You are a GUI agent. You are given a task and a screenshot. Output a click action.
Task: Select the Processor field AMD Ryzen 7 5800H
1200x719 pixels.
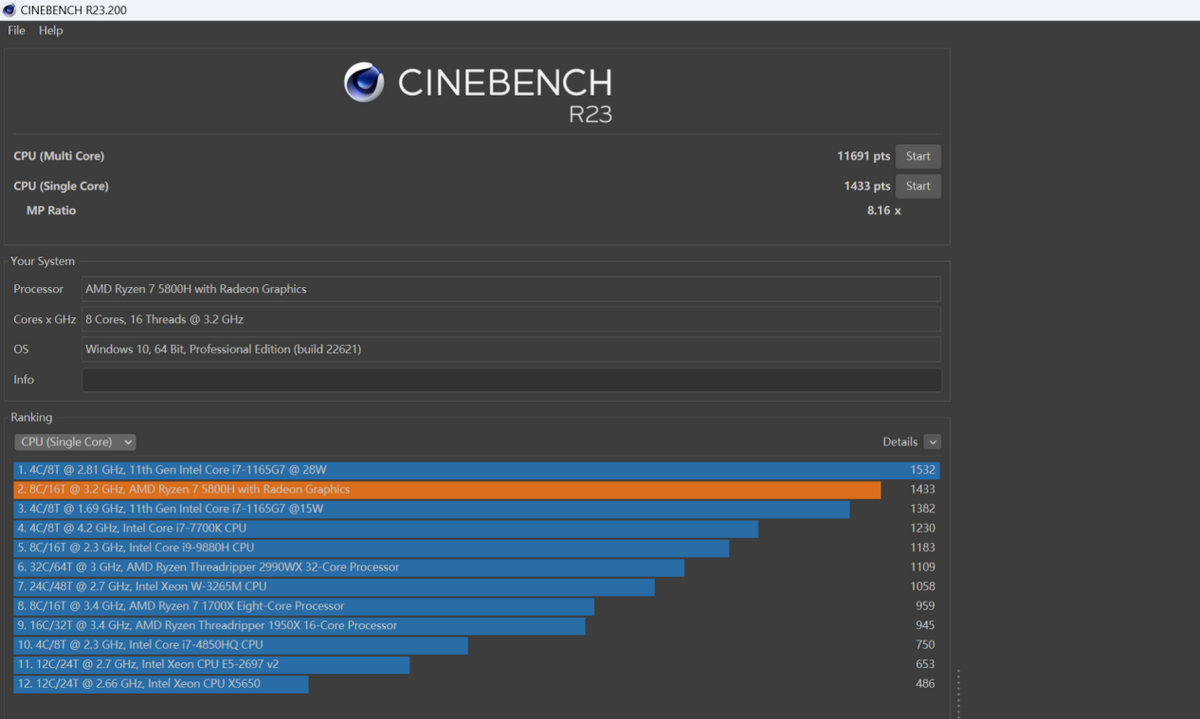511,289
